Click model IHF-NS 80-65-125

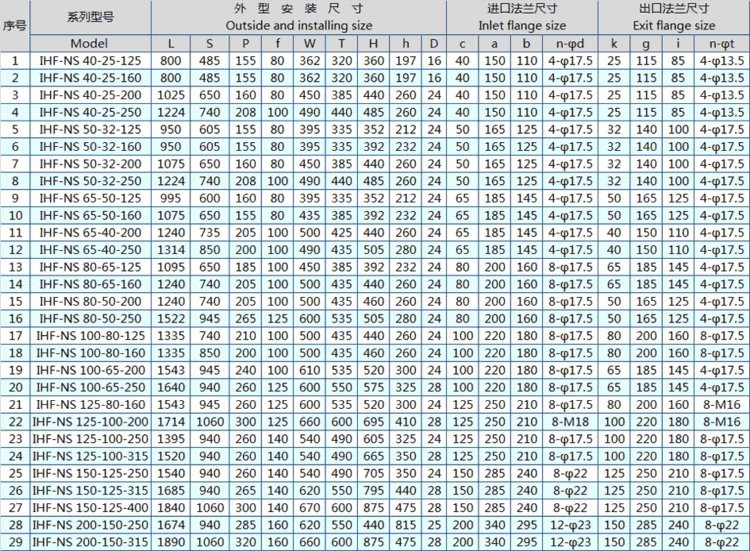coord(90,266)
